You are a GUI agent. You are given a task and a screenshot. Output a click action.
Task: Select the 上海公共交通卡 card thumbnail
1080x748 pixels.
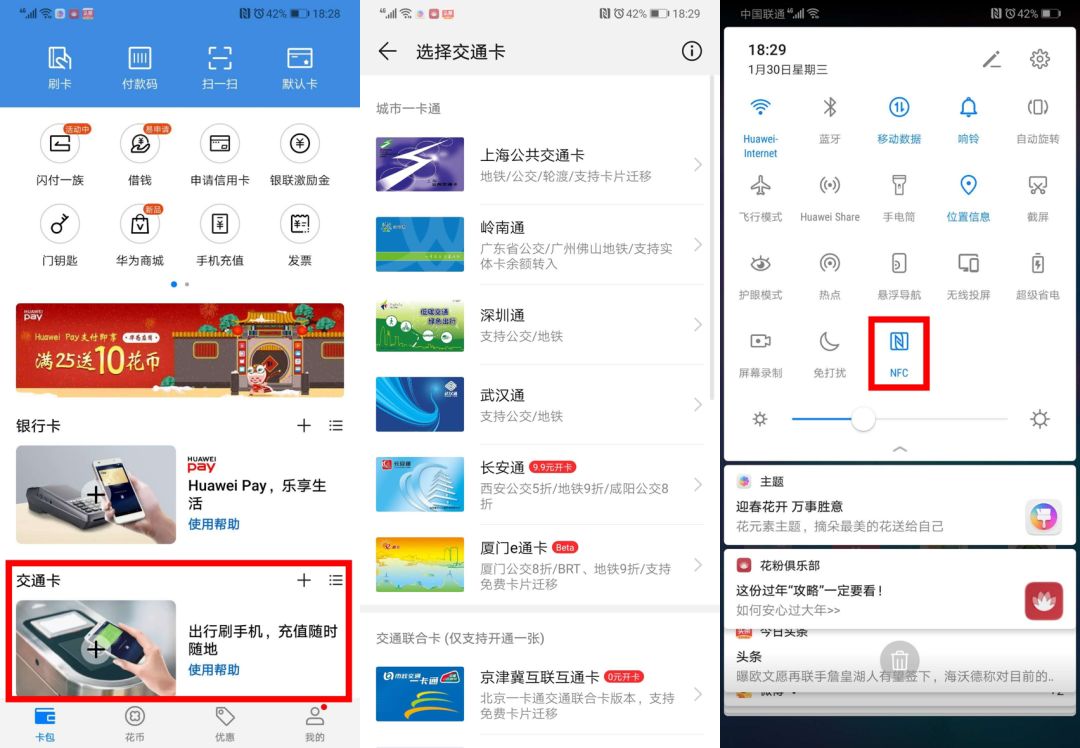[420, 165]
